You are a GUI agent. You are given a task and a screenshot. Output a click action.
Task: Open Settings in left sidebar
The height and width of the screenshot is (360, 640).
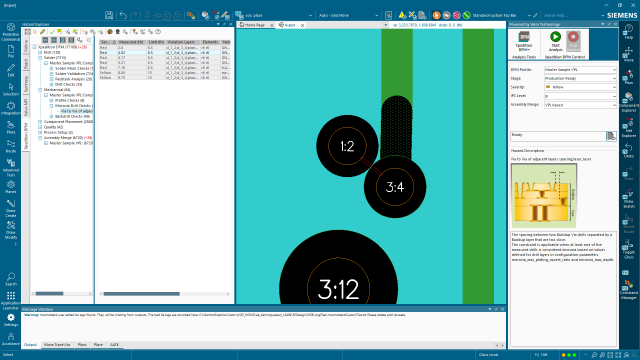click(x=11, y=320)
